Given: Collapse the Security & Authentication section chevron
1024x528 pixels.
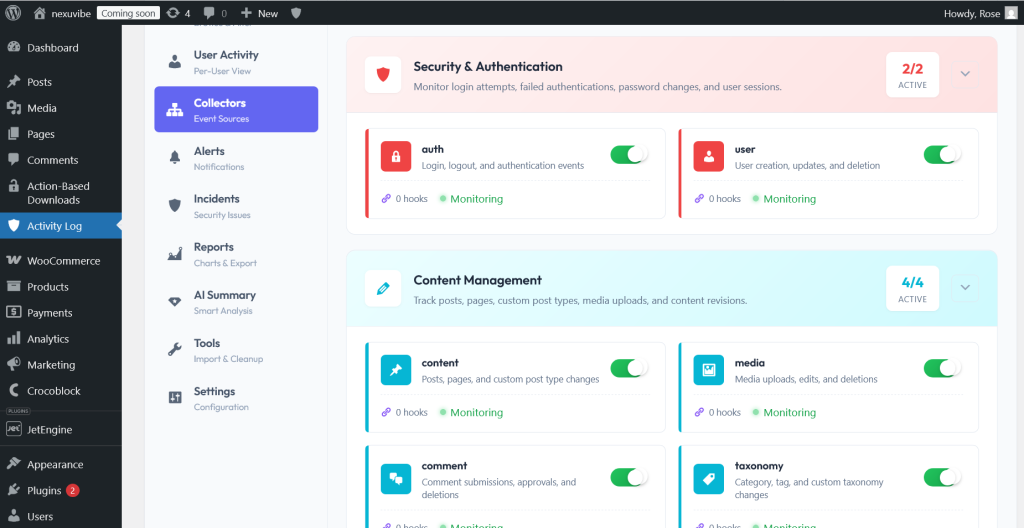Looking at the screenshot, I should tap(965, 74).
